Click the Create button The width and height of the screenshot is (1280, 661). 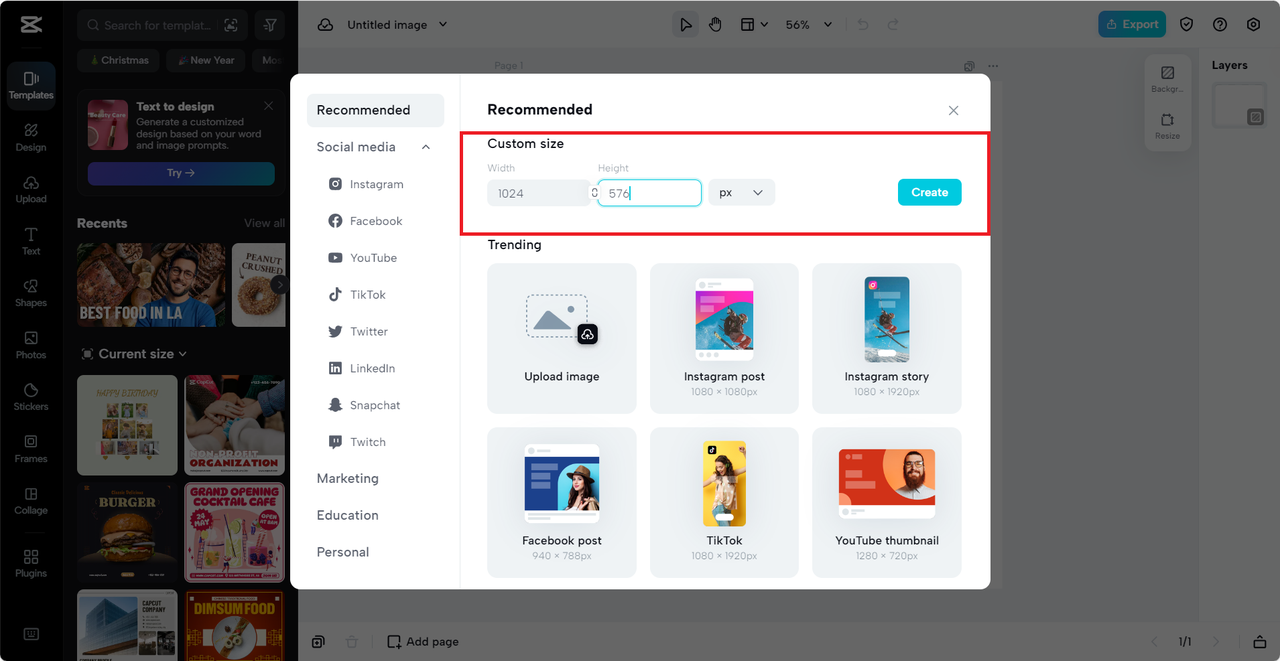[x=929, y=192]
